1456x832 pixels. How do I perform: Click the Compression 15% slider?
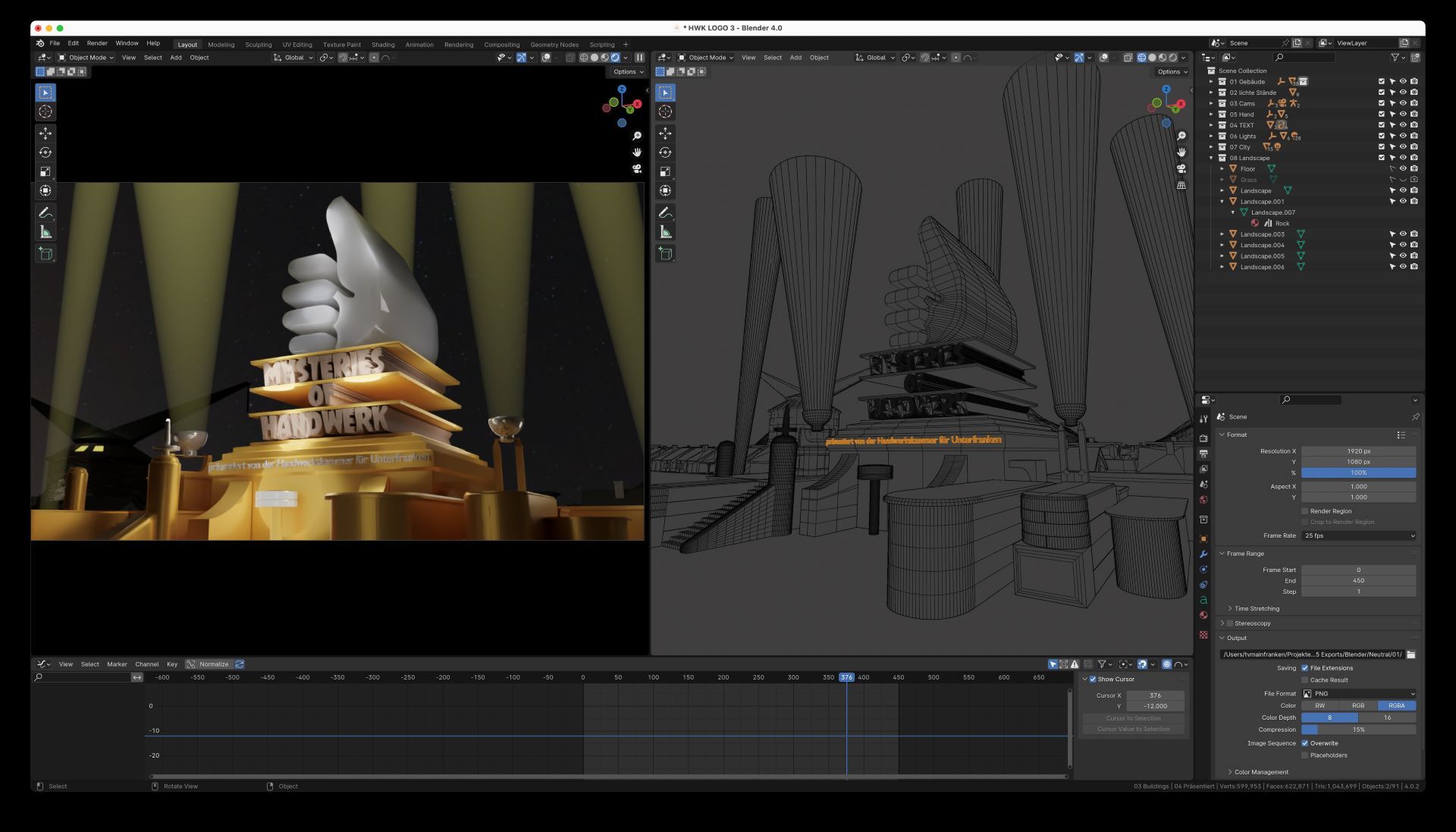coord(1359,730)
